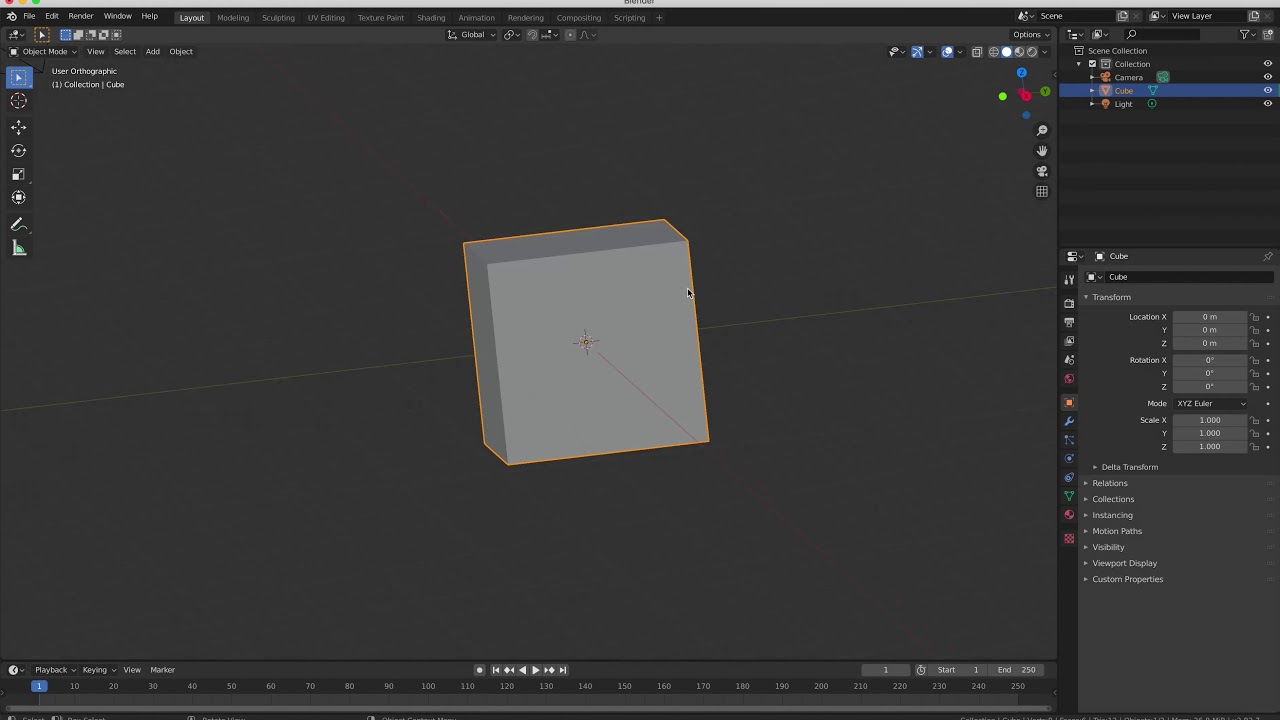Open the Texture properties tab
This screenshot has height=720, width=1280.
(1069, 538)
